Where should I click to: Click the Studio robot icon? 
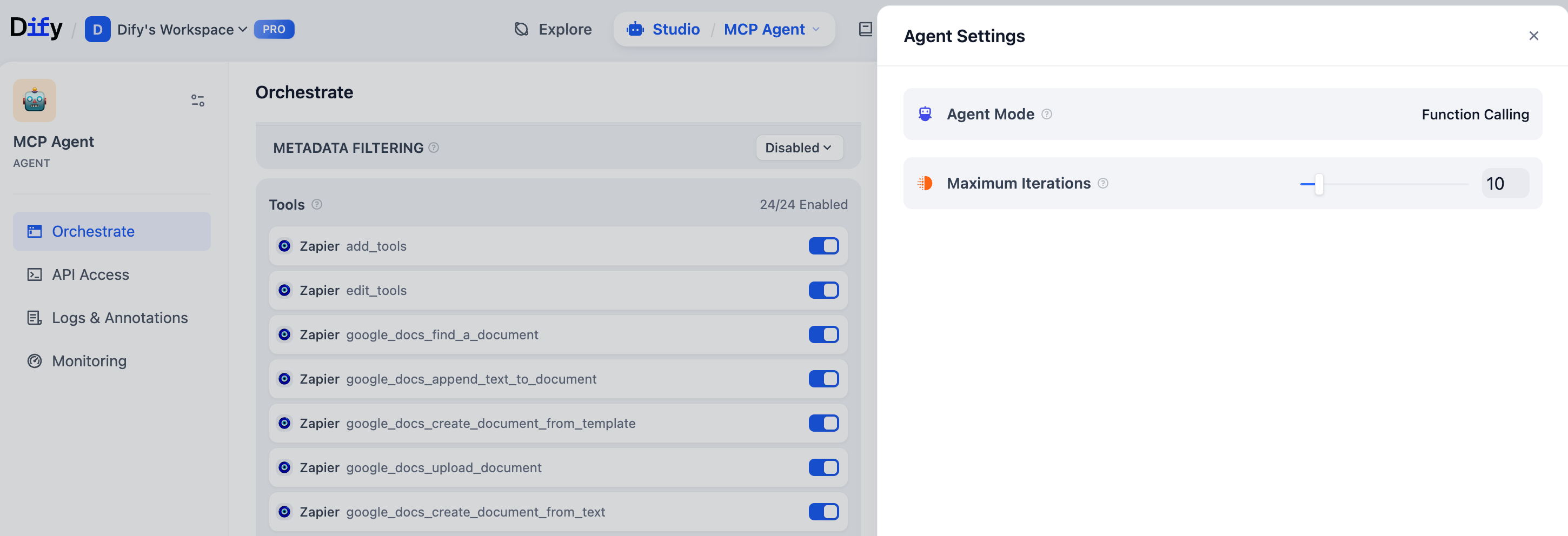click(635, 29)
